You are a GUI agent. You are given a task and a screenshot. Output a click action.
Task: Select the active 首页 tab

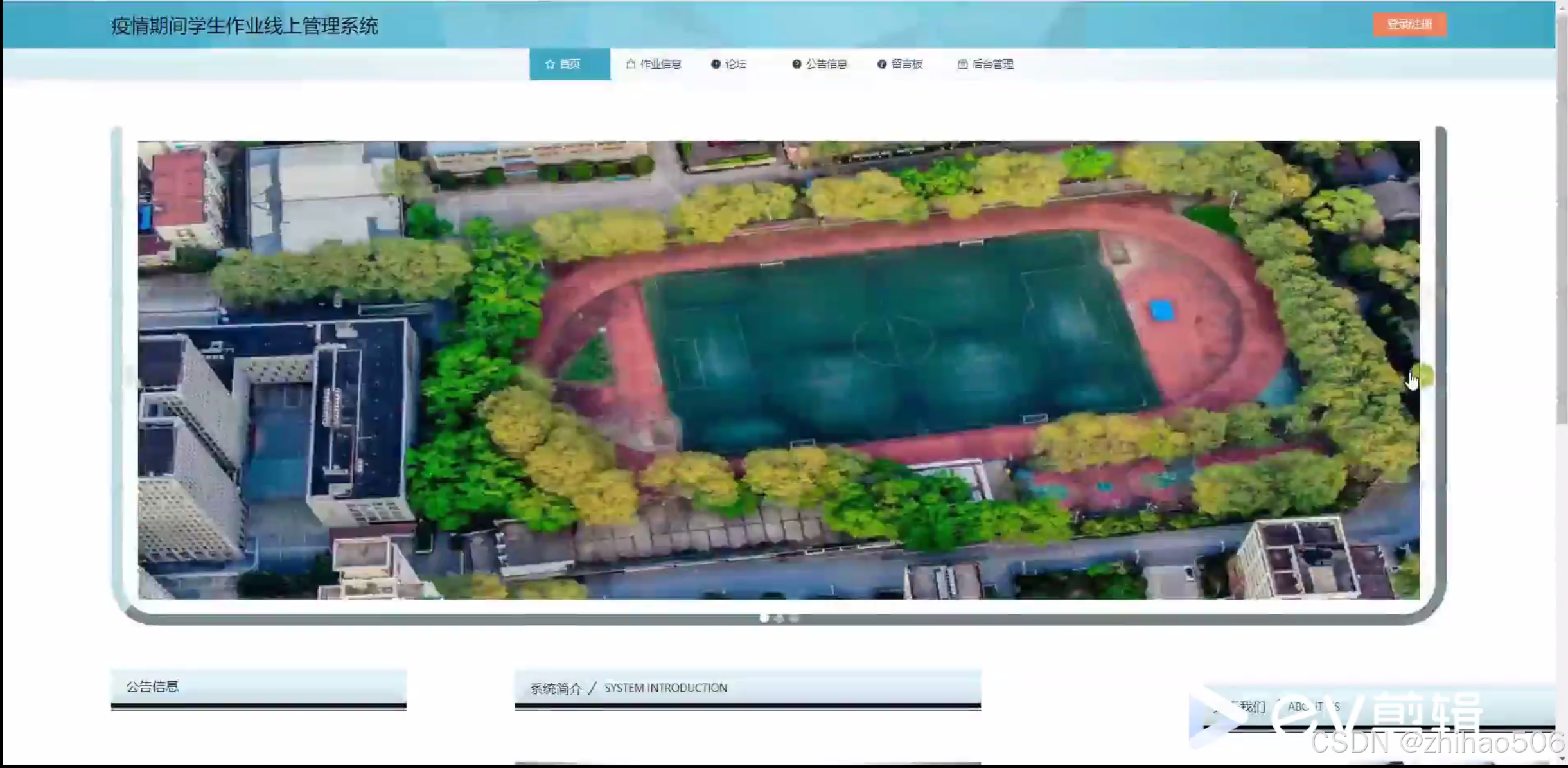coord(569,64)
